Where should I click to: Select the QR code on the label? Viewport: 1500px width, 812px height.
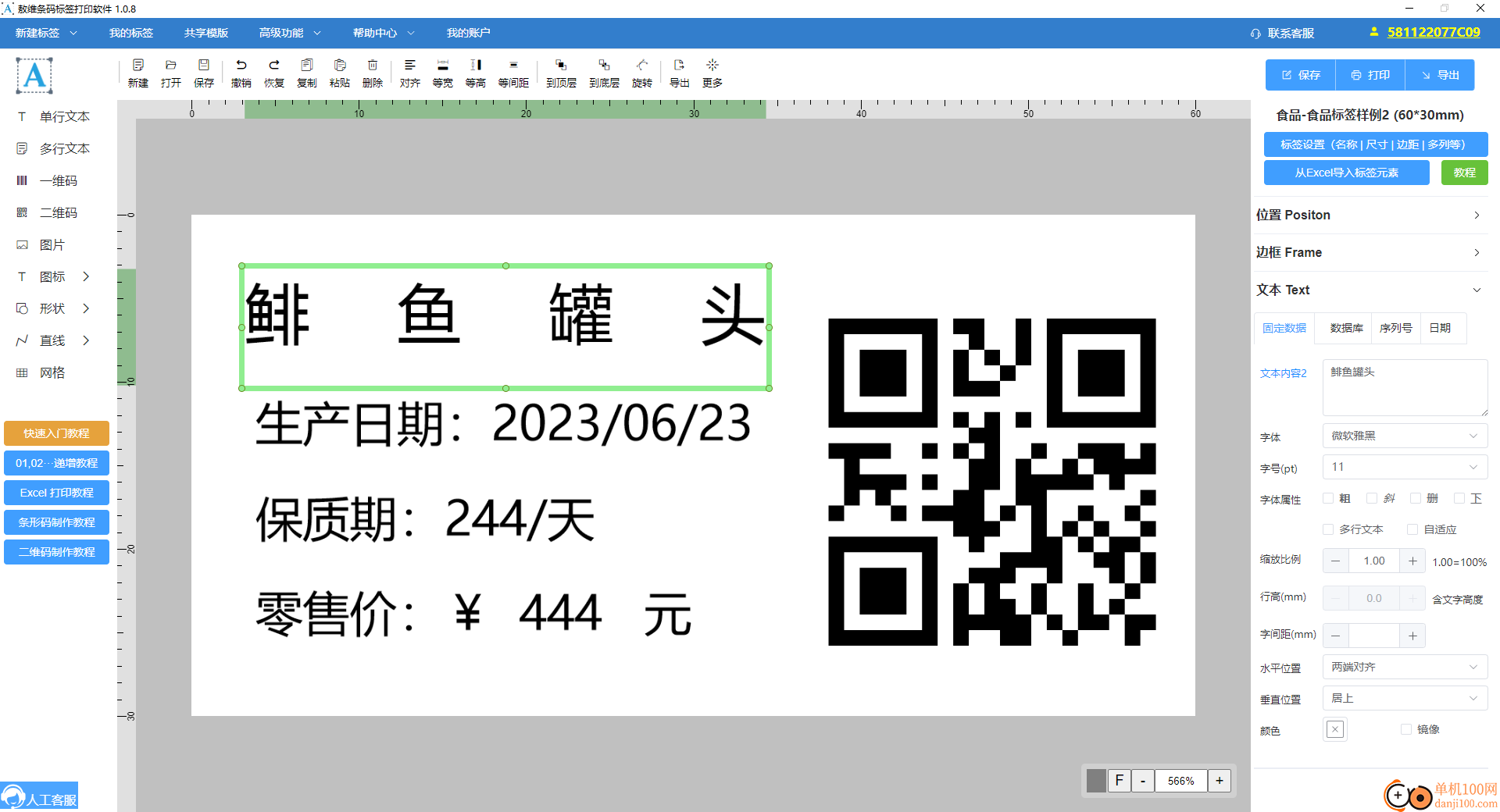tap(991, 482)
